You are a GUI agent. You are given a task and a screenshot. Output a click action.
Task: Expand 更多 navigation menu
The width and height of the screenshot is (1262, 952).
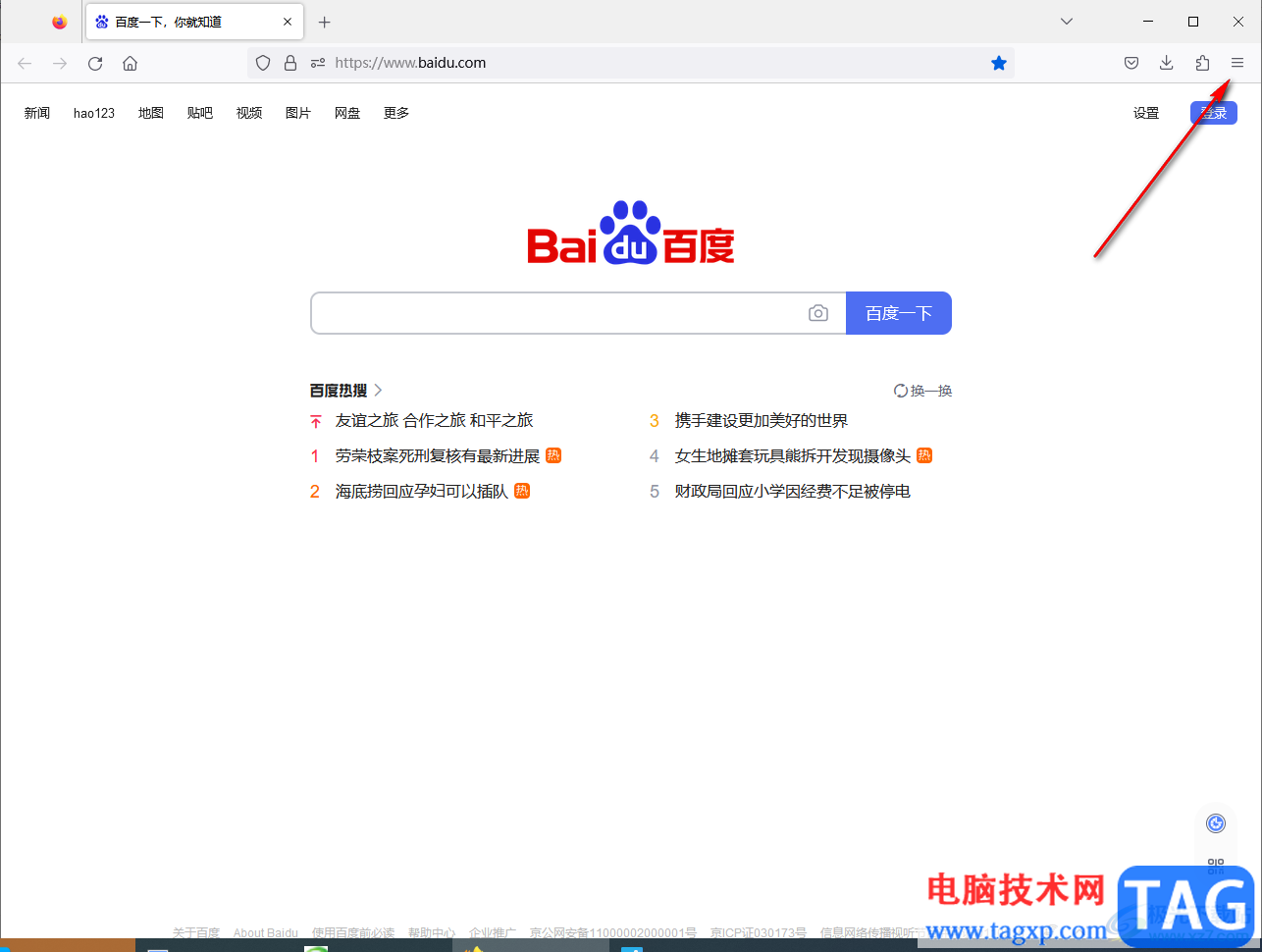396,113
